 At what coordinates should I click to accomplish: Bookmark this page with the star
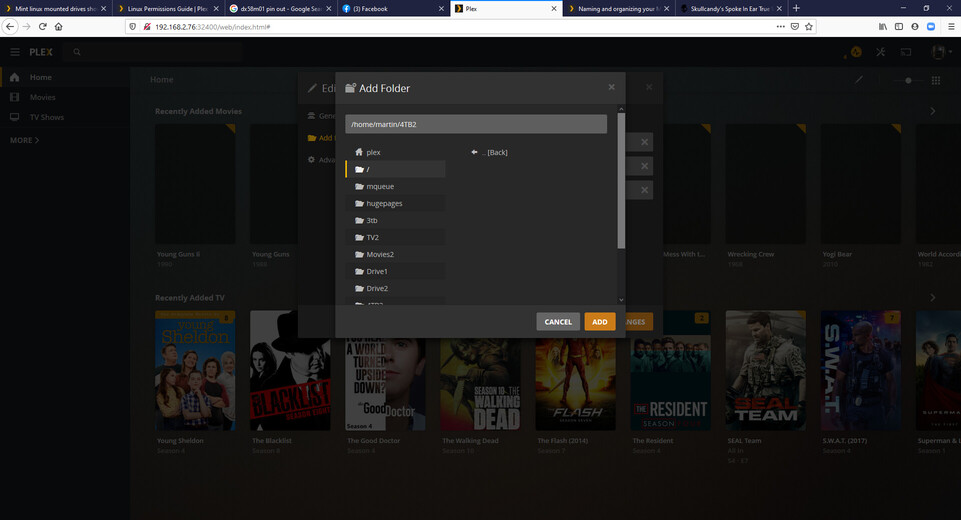click(809, 26)
